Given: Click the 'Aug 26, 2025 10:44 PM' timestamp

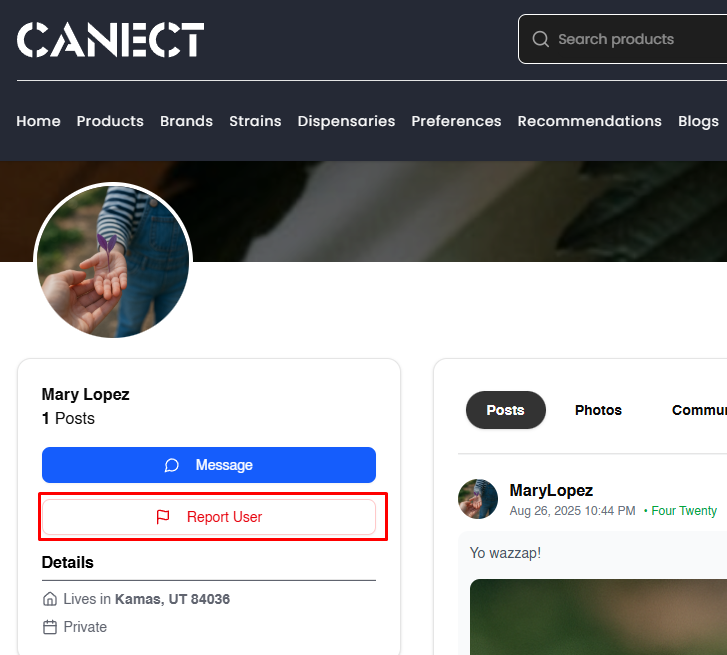Looking at the screenshot, I should (x=572, y=510).
